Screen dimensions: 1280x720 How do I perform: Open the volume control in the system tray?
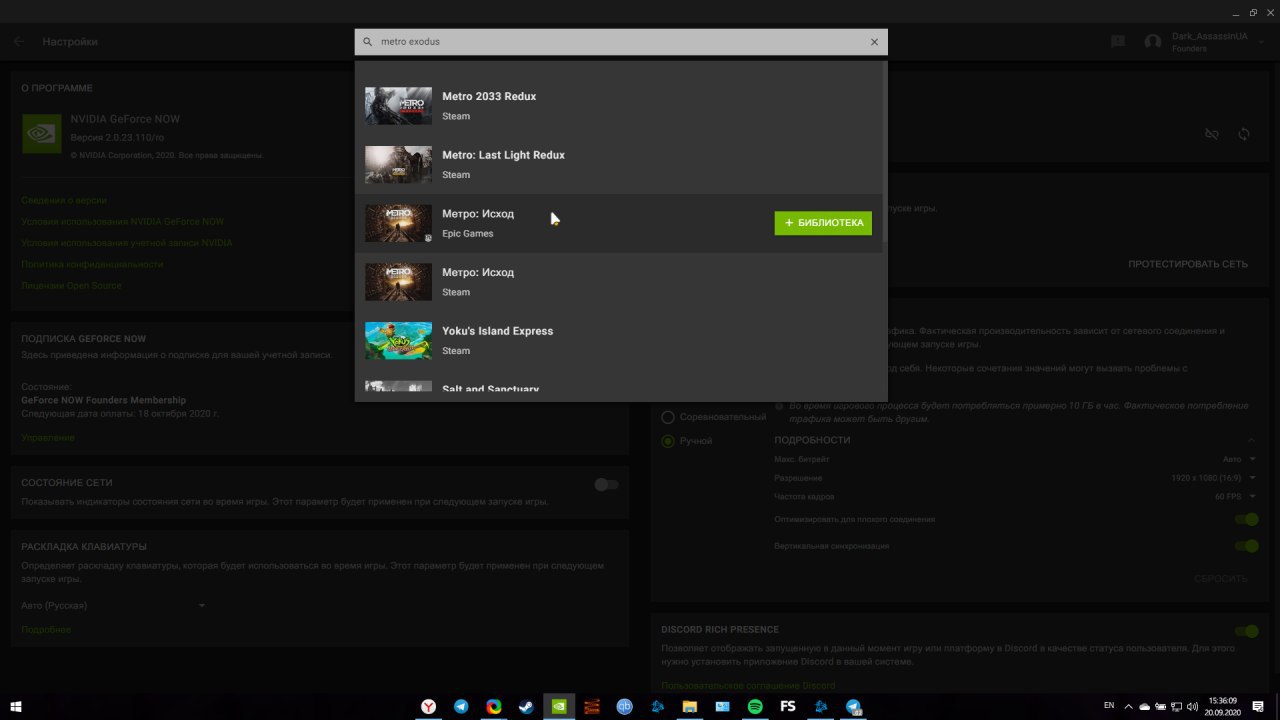tap(1192, 706)
